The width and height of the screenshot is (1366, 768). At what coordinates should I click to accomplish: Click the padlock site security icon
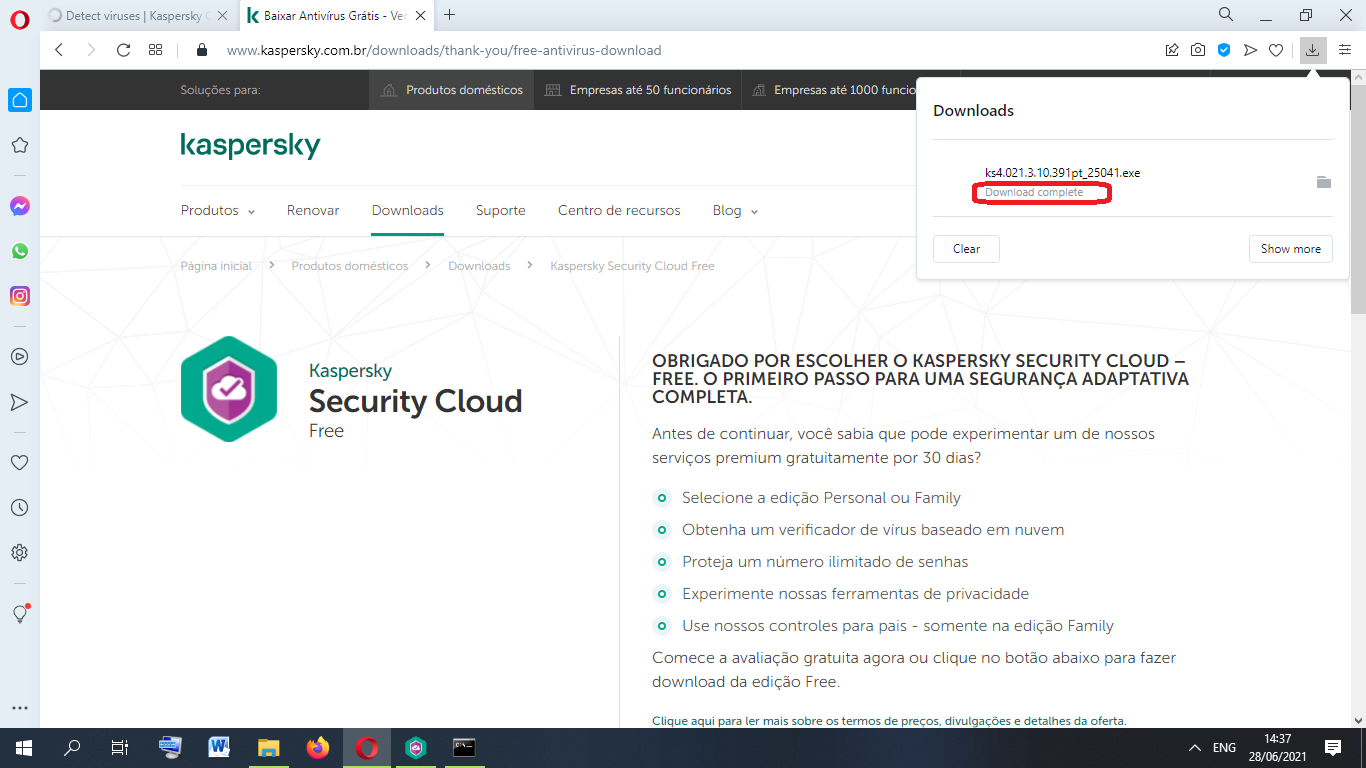(201, 50)
